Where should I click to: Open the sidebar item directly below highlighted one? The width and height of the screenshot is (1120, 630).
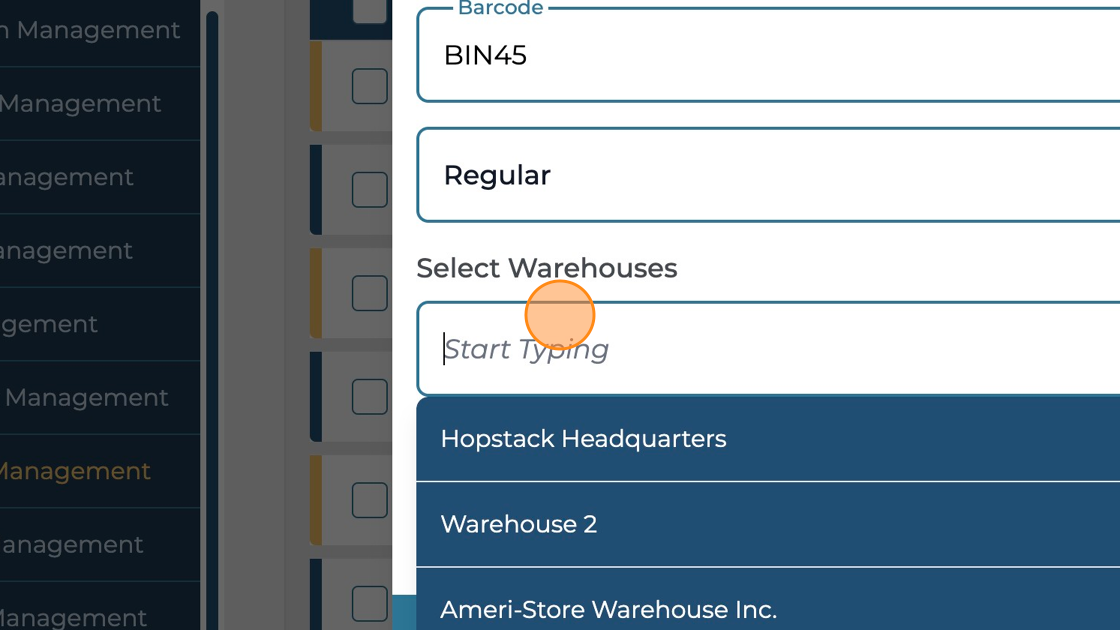pyautogui.click(x=70, y=545)
